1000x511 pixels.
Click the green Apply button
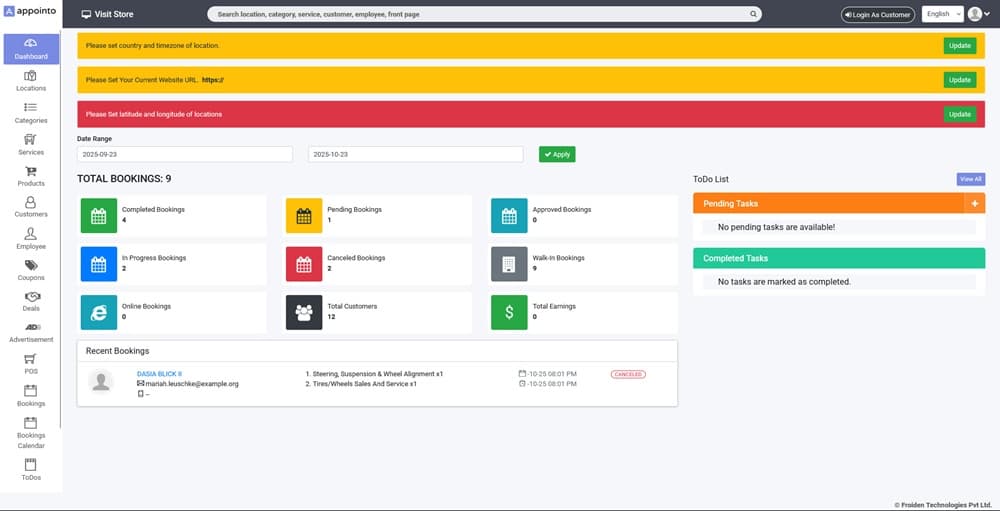[557, 154]
